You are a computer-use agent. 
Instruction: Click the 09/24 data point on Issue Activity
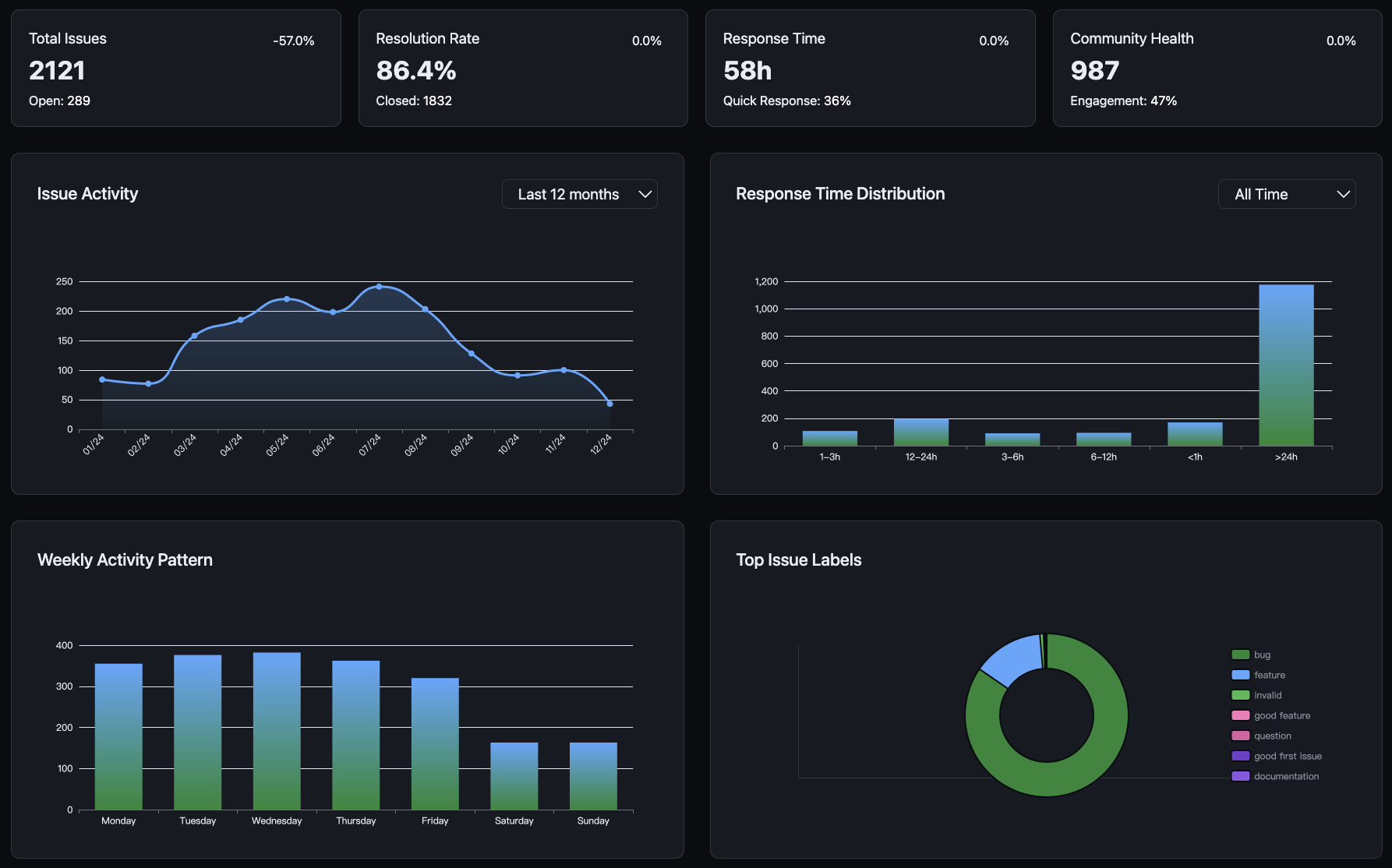click(x=471, y=354)
